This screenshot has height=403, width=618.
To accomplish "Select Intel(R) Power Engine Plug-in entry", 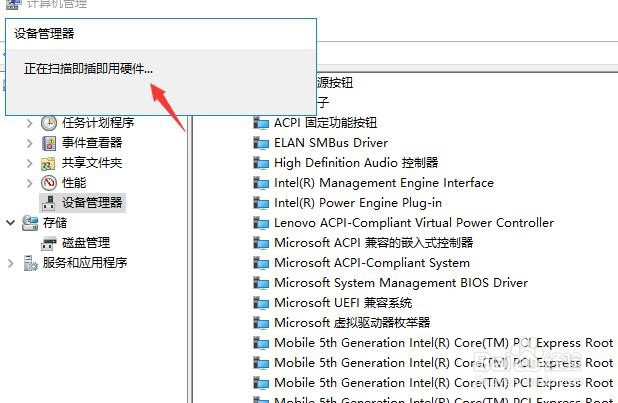I will pyautogui.click(x=358, y=203).
